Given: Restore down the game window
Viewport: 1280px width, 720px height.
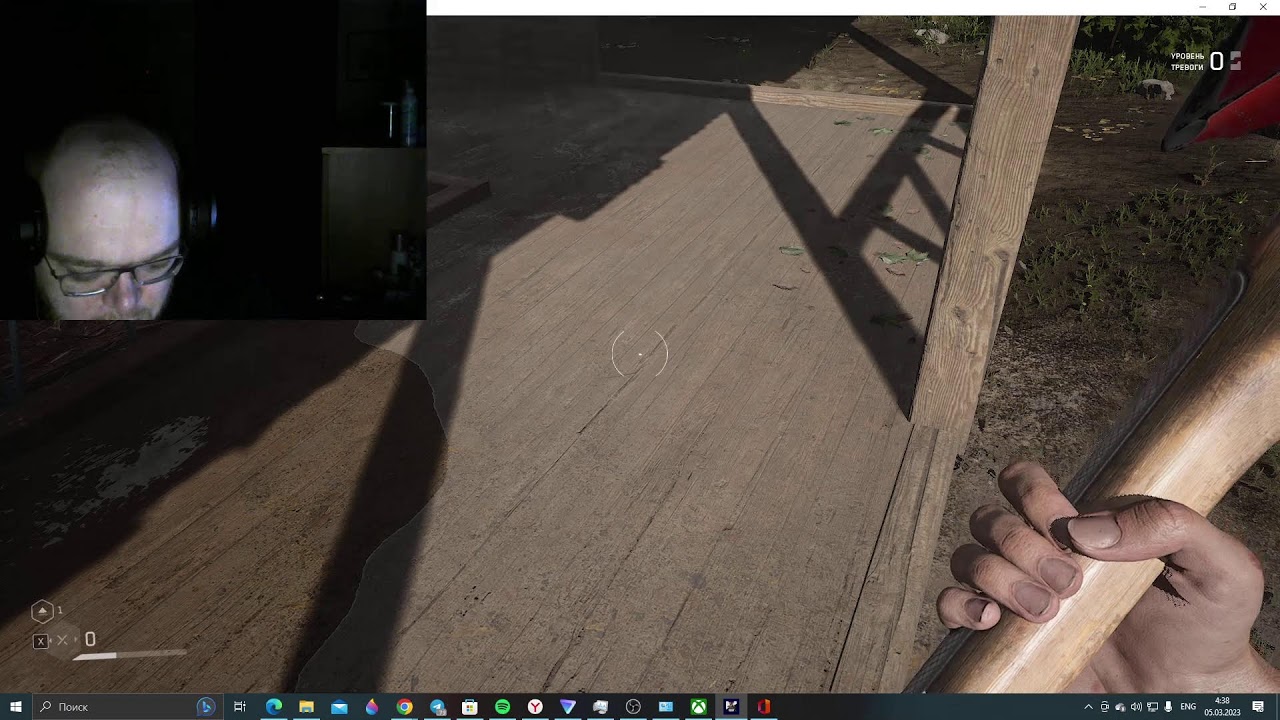Looking at the screenshot, I should pyautogui.click(x=1233, y=7).
